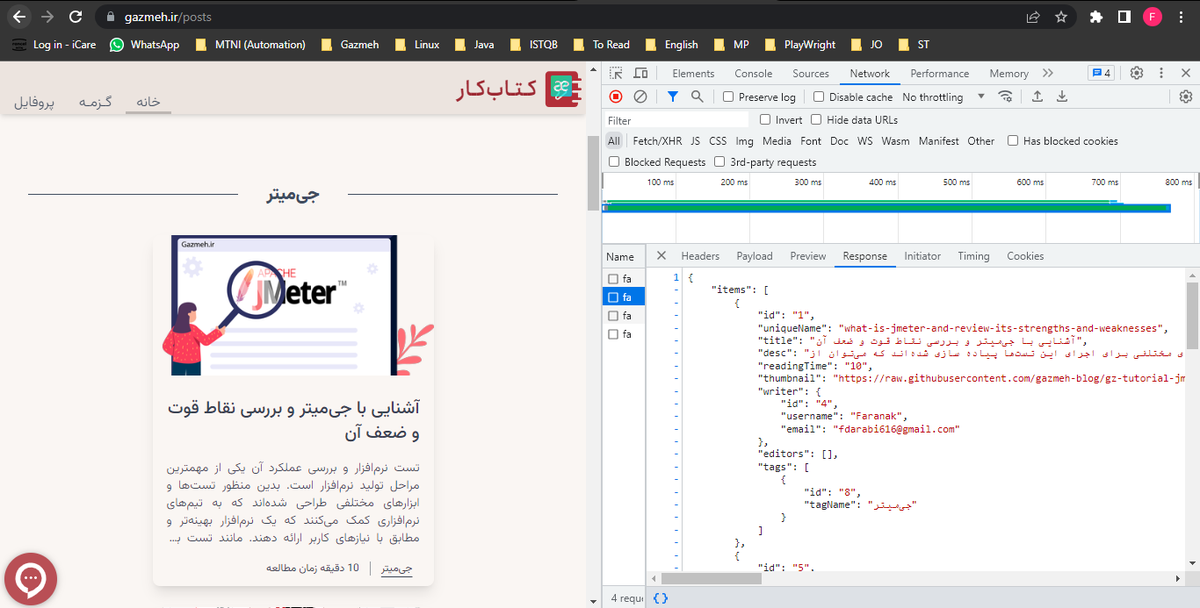This screenshot has width=1200, height=608.
Task: Close the request details pane
Action: [x=662, y=256]
